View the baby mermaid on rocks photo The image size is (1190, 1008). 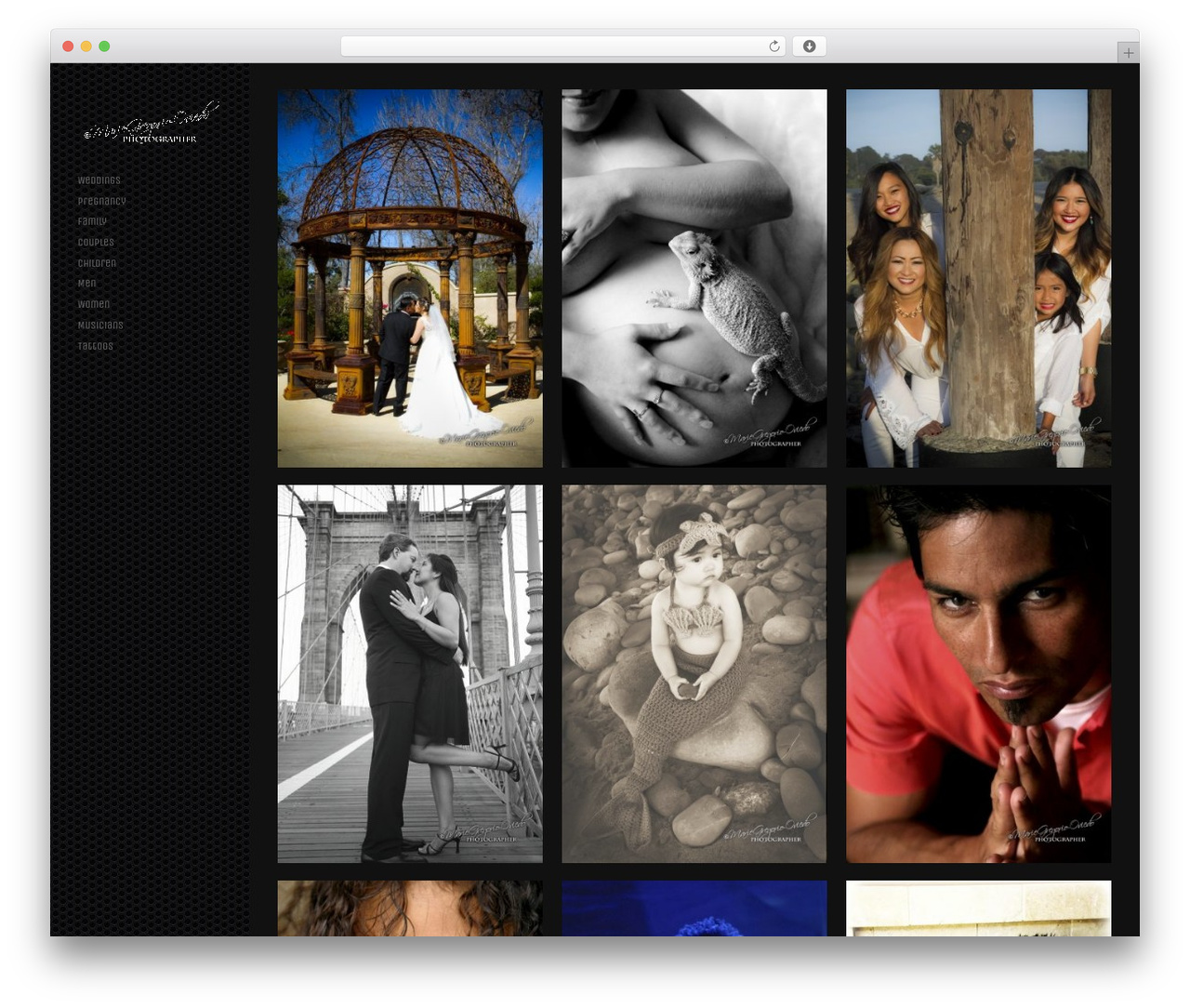point(694,674)
